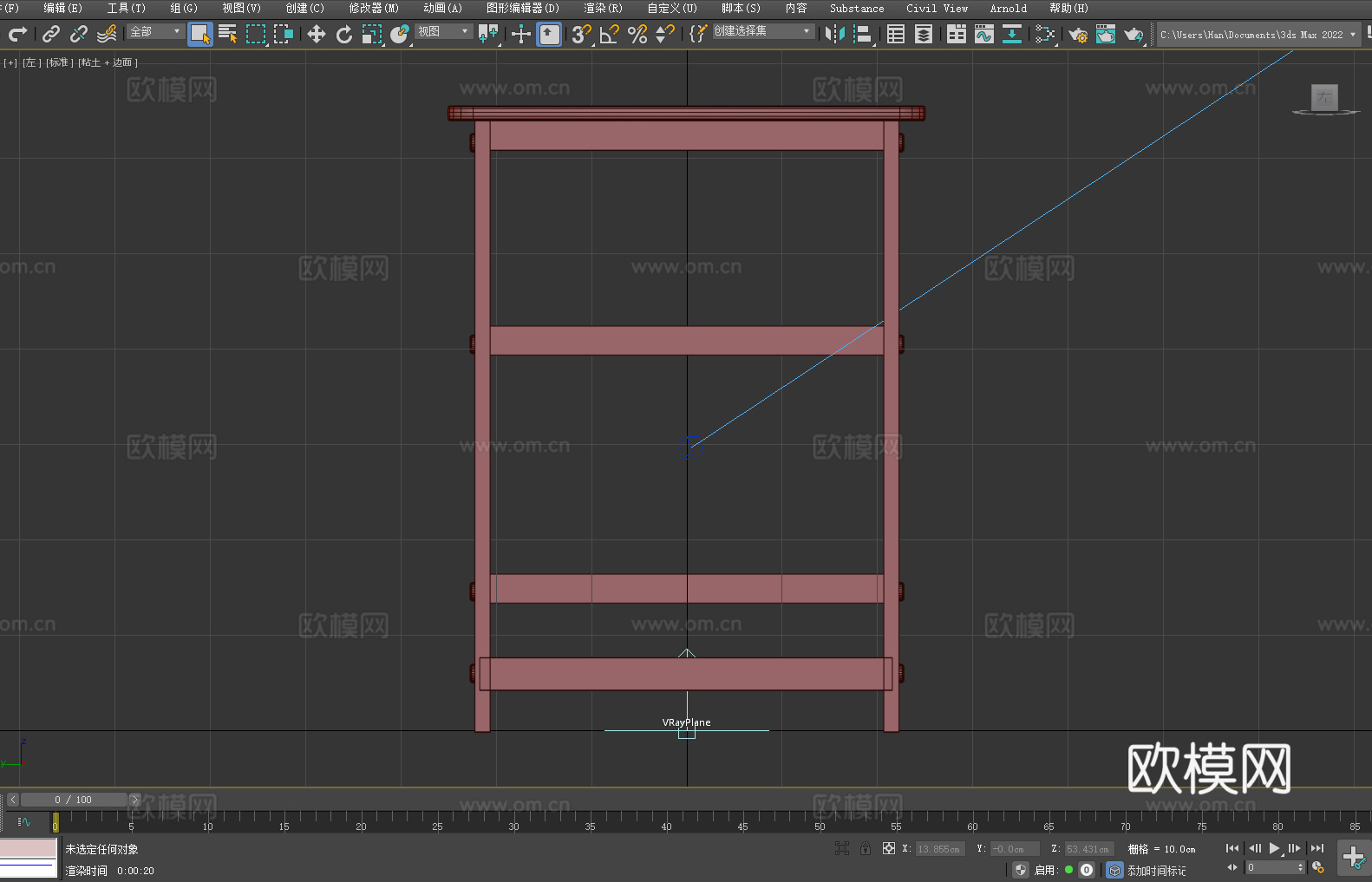Open the Civil View menu

click(x=937, y=8)
